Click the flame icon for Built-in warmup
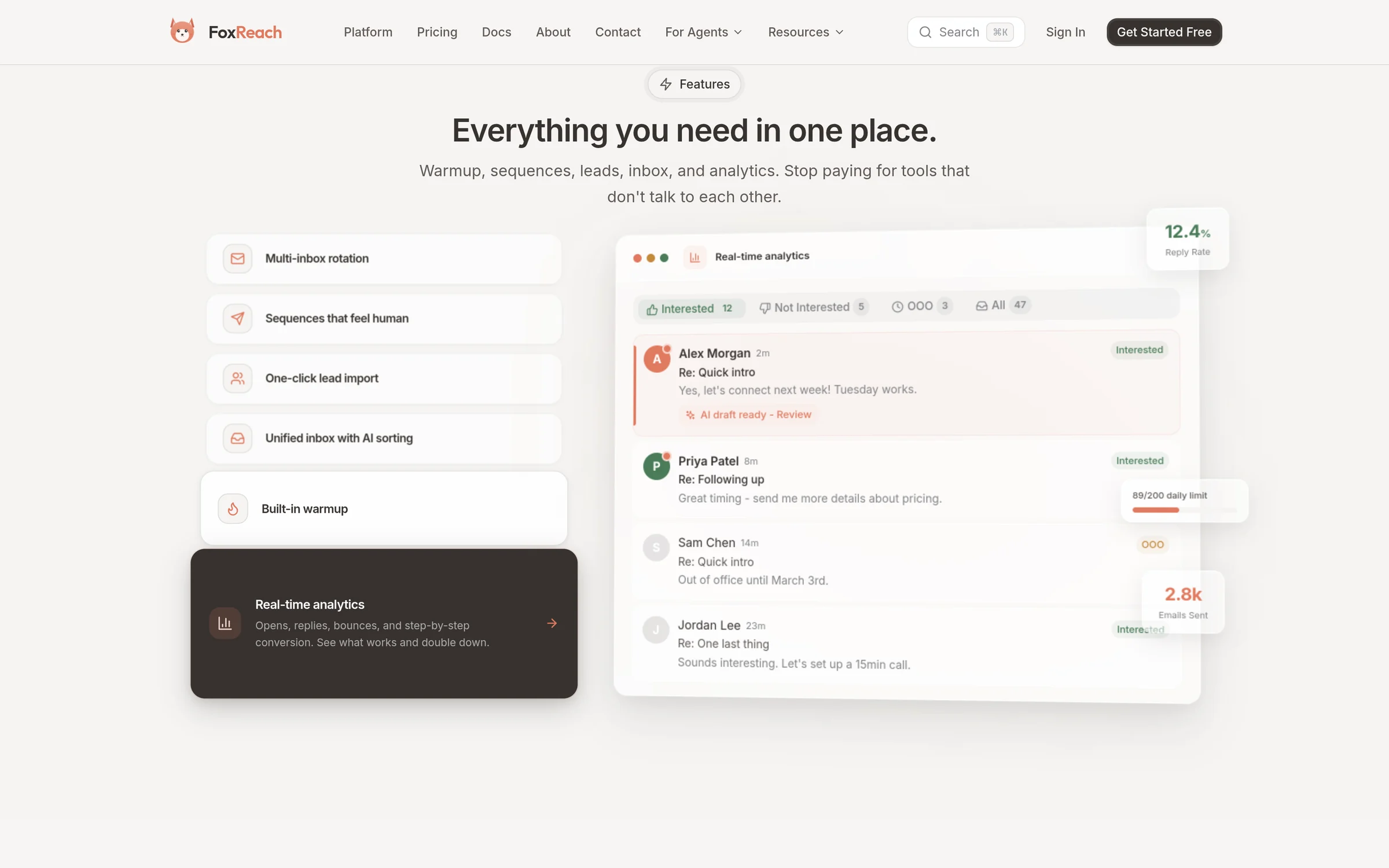The image size is (1389, 868). point(233,509)
